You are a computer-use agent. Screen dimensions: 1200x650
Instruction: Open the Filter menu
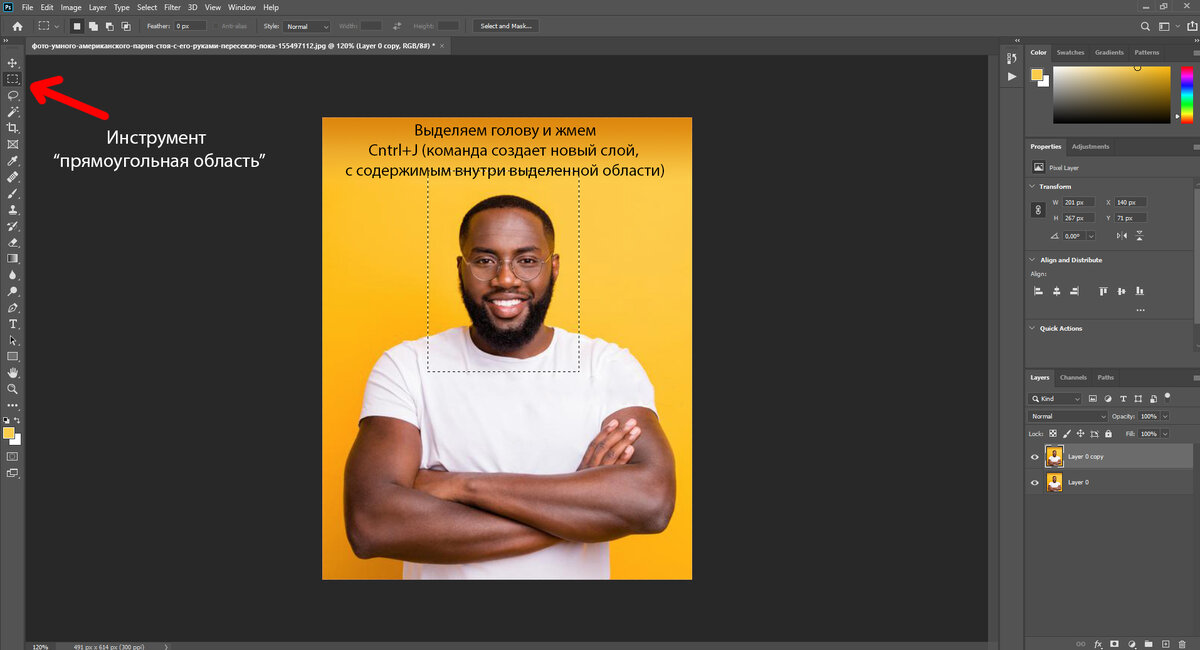tap(172, 7)
